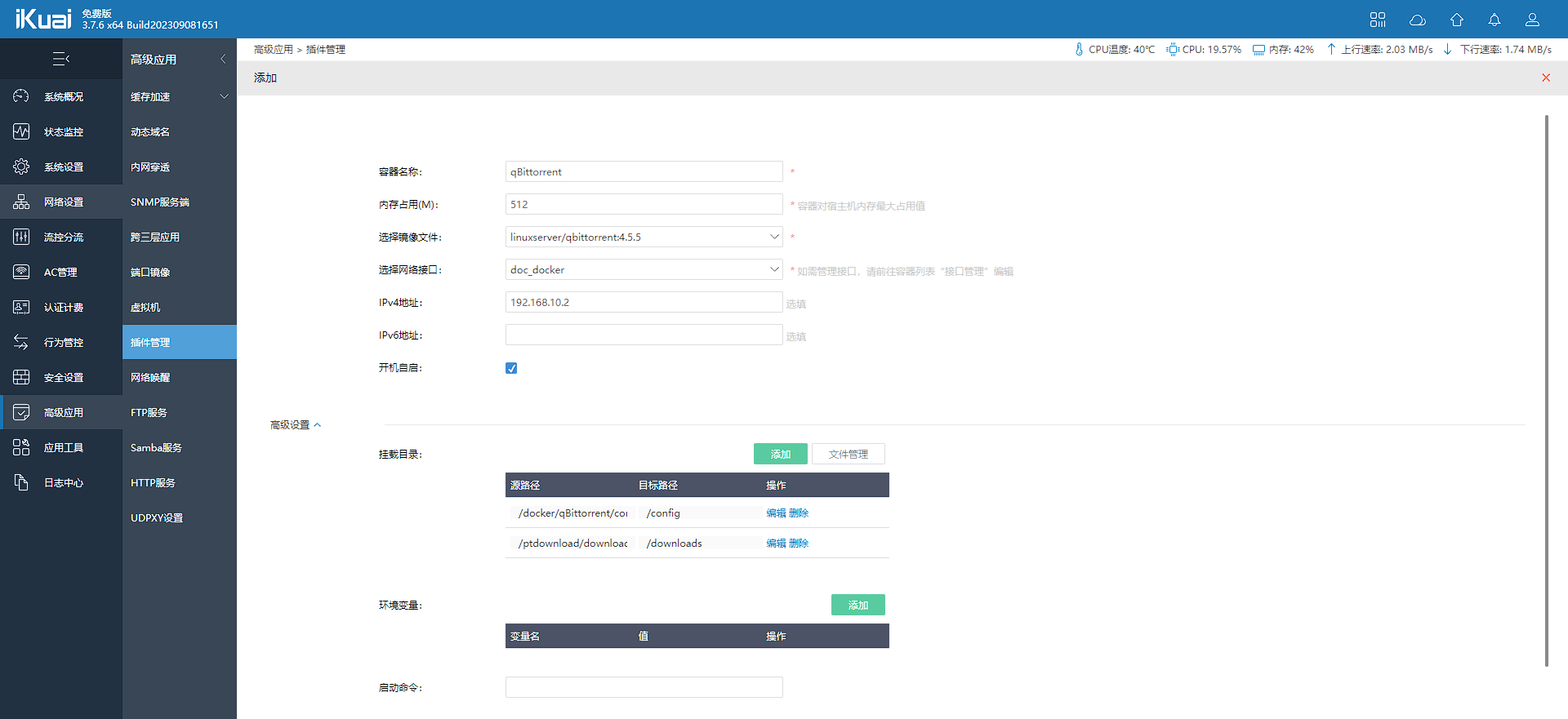The image size is (1568, 719).
Task: Open 行为管控 section
Action: pos(61,342)
